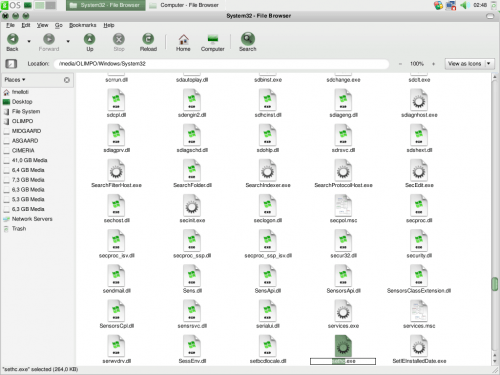Open the Go menu
500x375 pixels.
[59, 25]
